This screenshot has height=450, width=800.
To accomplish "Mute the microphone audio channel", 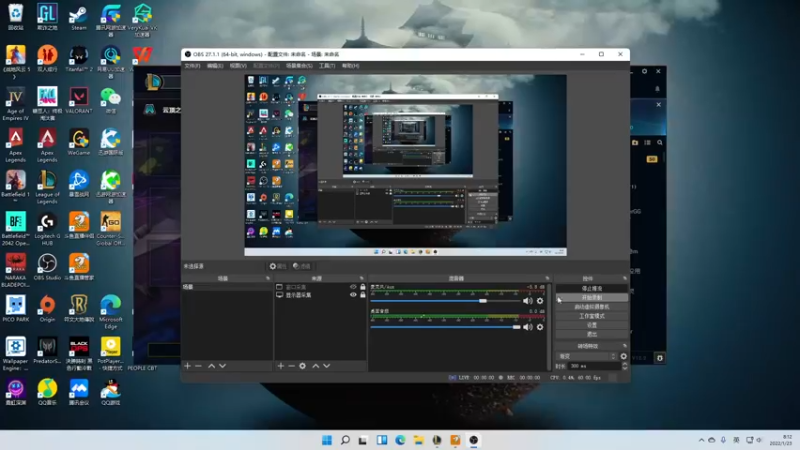I will (x=528, y=301).
